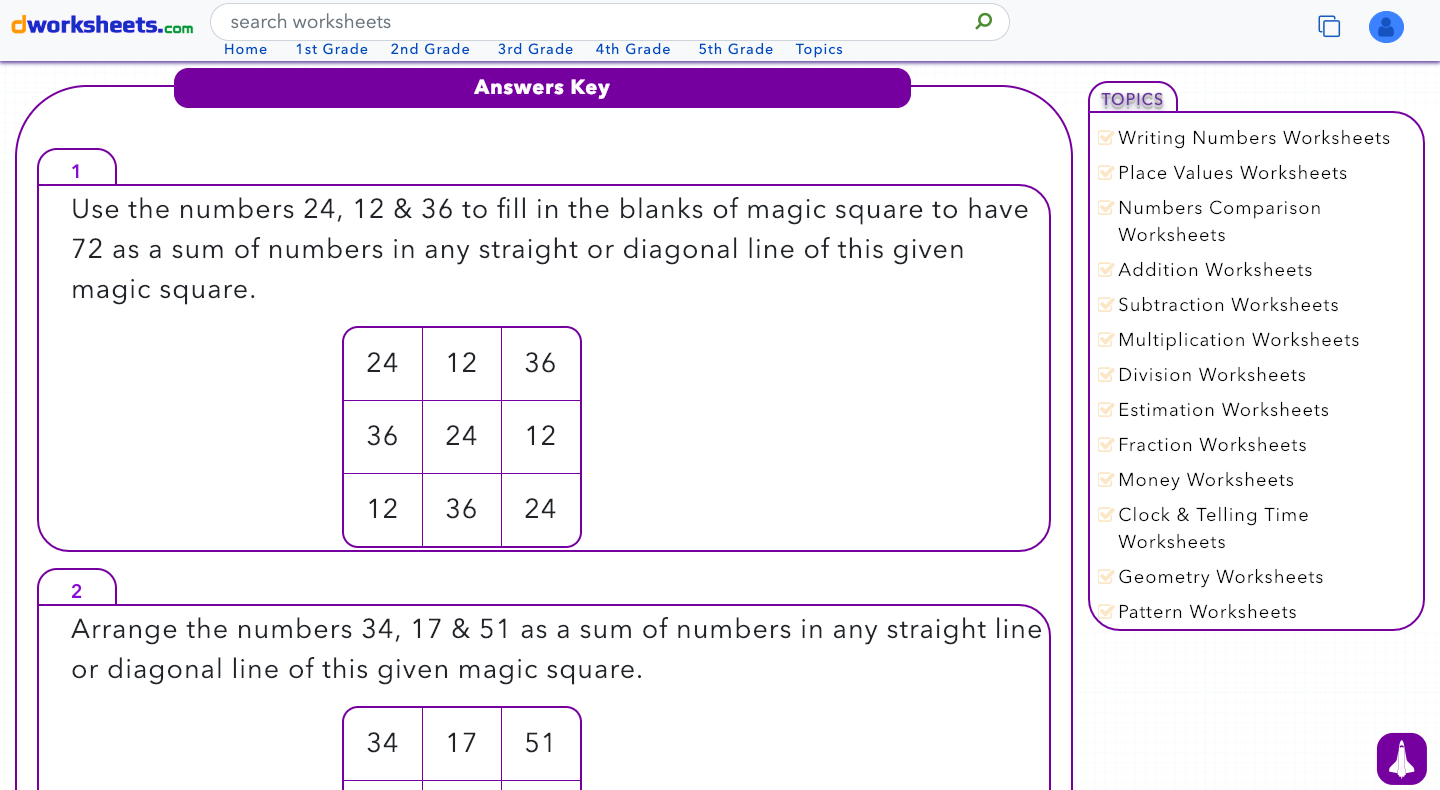
Task: Click the checkmark icon beside Fraction Worksheets
Action: coord(1106,444)
